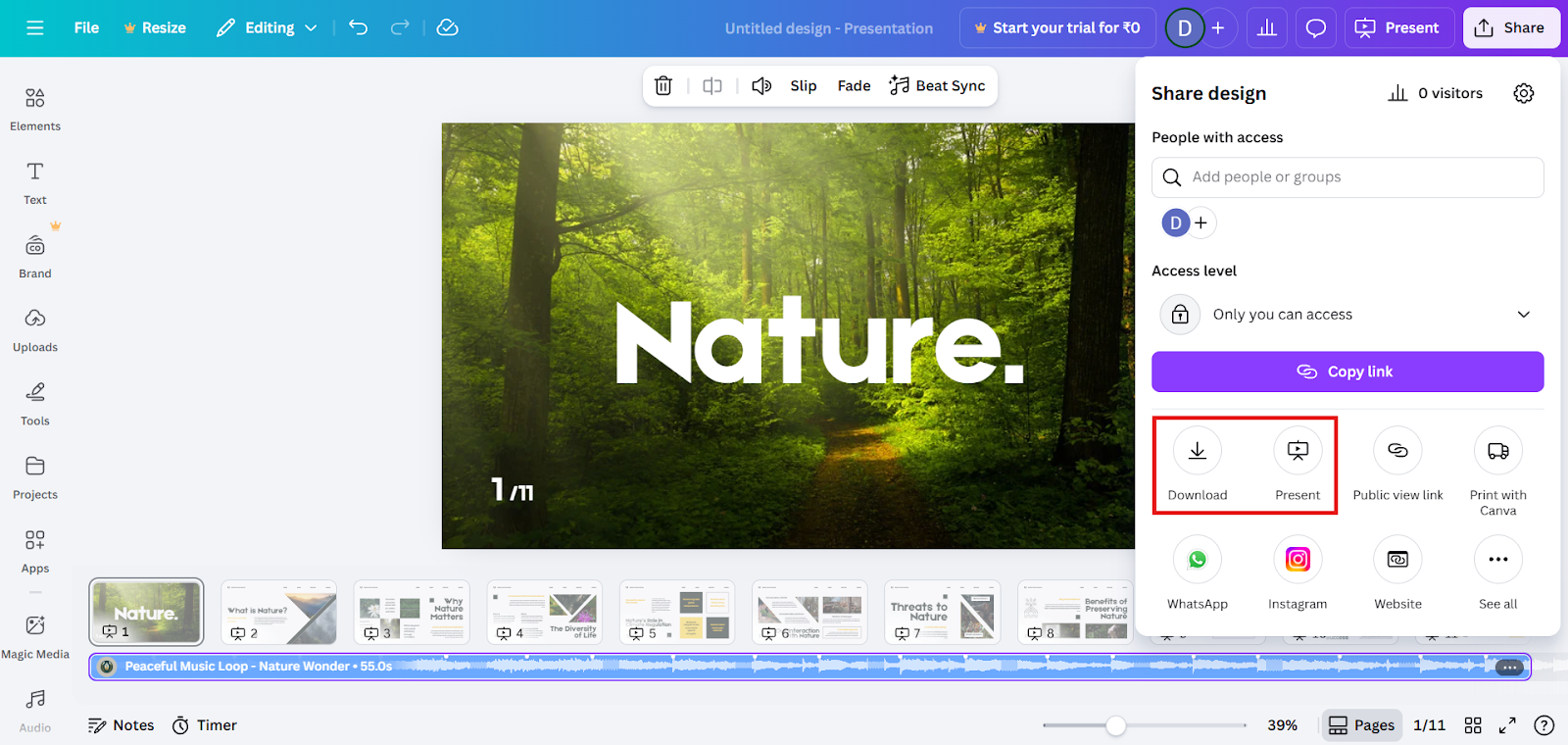Open share settings gear icon
This screenshot has width=1568, height=745.
pyautogui.click(x=1524, y=93)
